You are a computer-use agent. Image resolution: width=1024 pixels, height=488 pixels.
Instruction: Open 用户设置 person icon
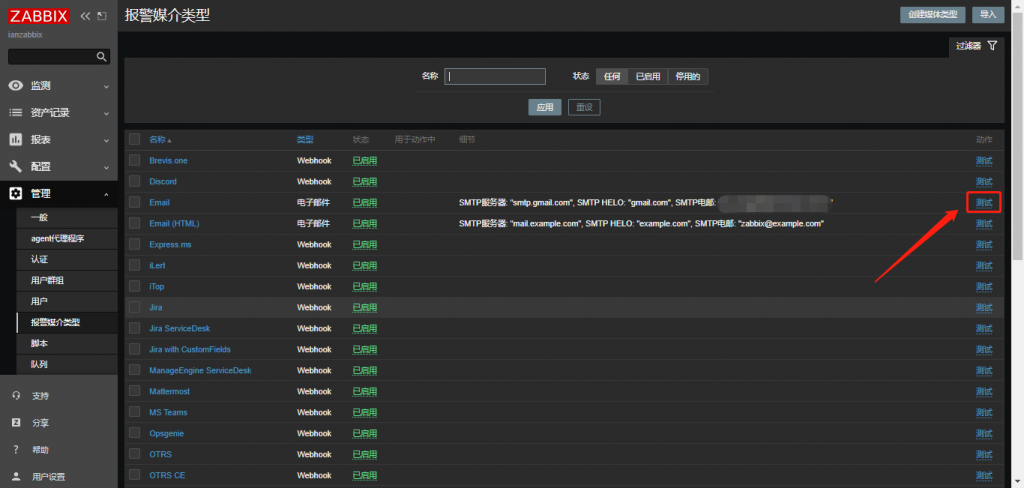click(x=16, y=476)
